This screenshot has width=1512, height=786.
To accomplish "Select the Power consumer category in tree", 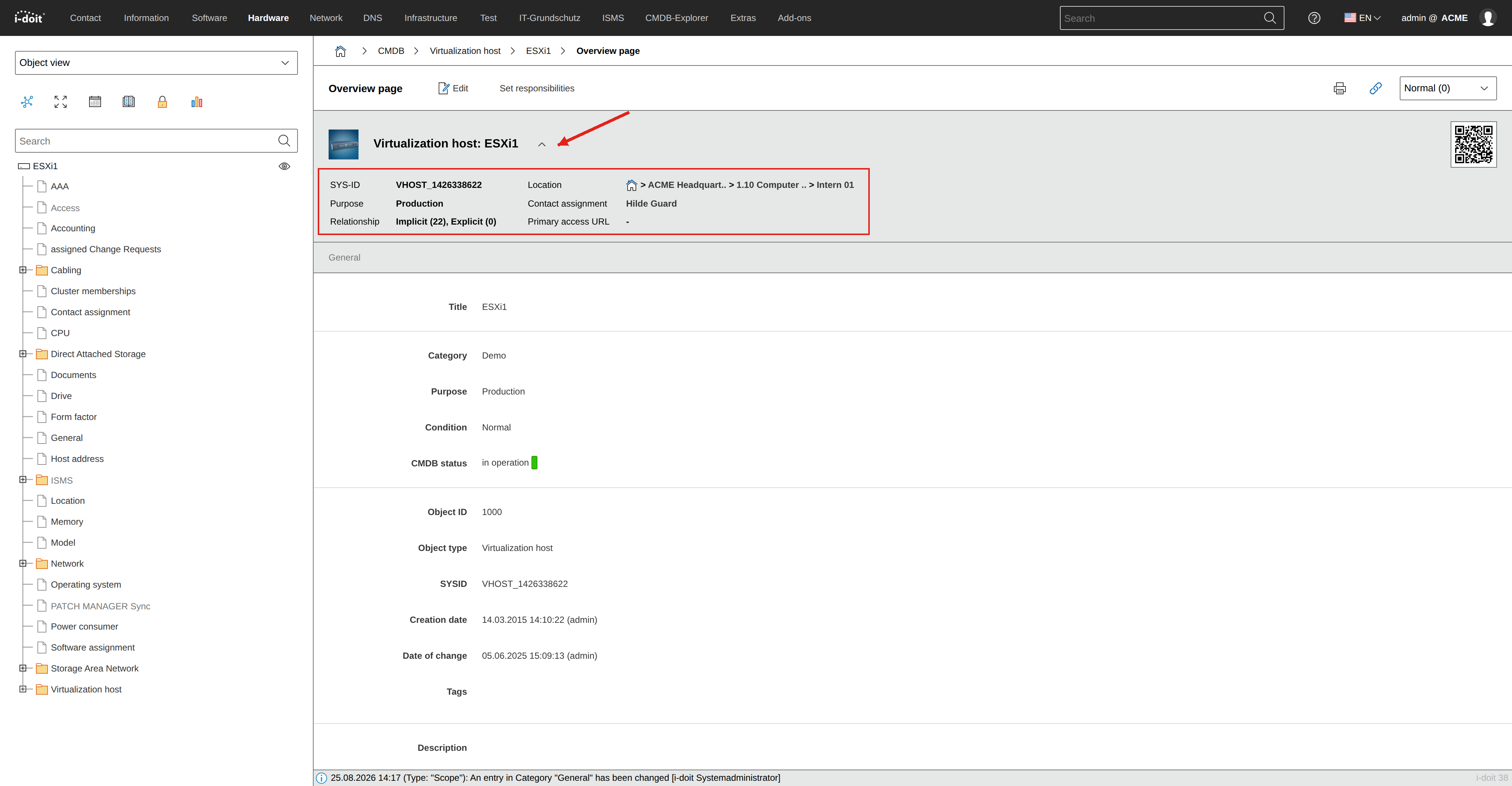I will click(x=85, y=627).
